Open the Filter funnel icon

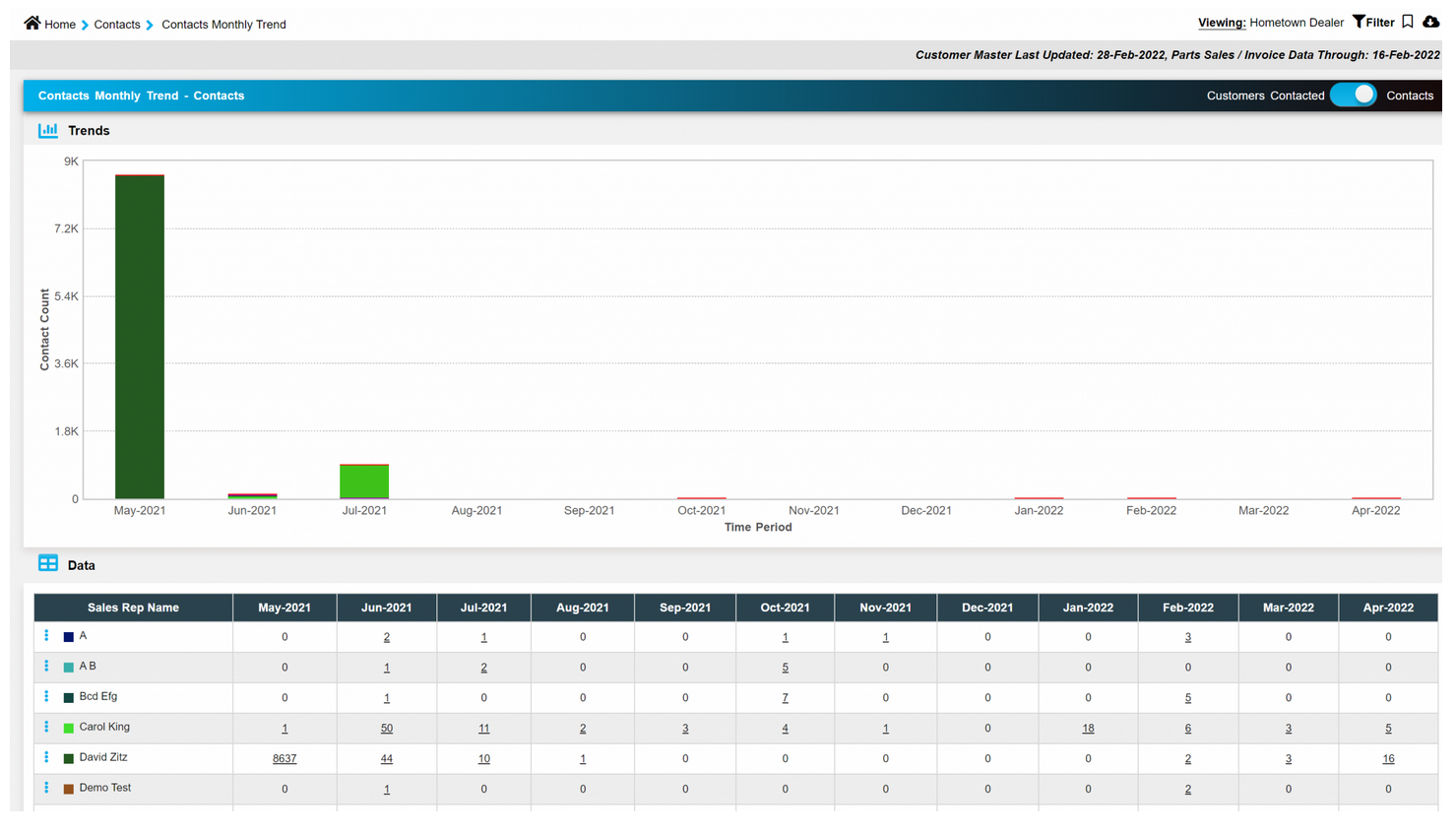[x=1359, y=22]
